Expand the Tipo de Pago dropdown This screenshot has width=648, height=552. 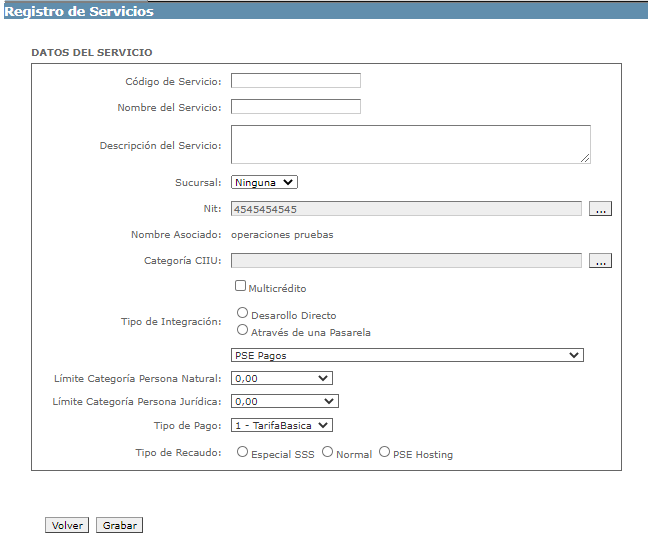(282, 425)
